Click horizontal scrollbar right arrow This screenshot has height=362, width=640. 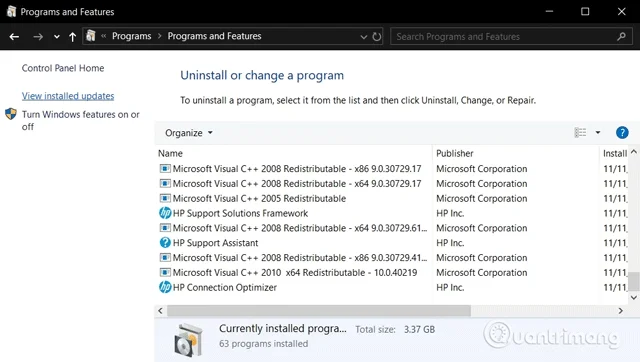coord(620,311)
